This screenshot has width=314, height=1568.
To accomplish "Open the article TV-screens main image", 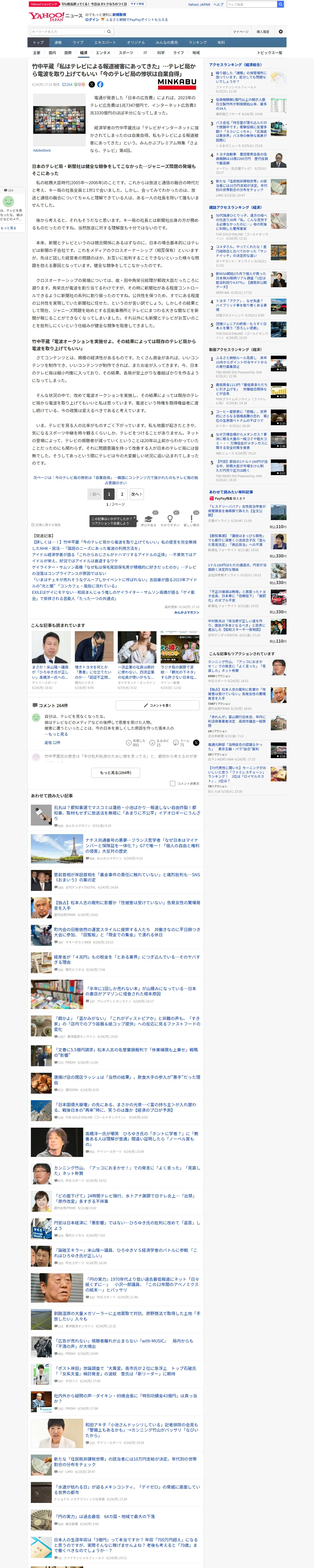I will (x=59, y=120).
